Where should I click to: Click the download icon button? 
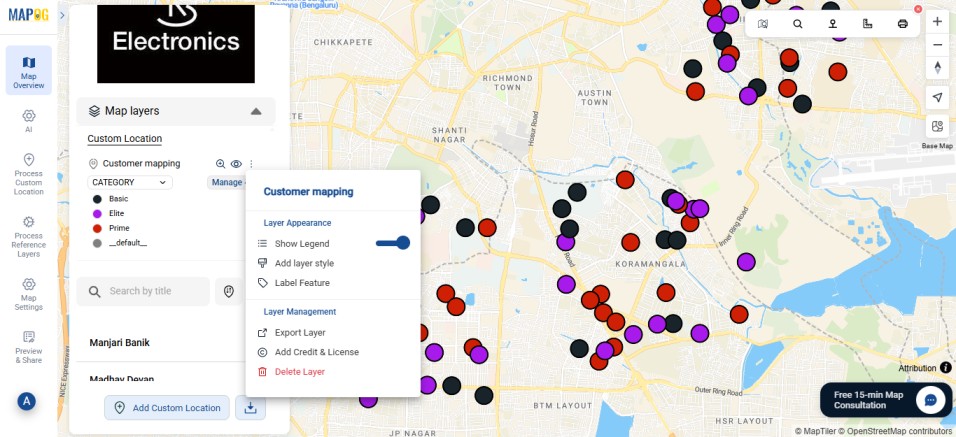click(251, 408)
